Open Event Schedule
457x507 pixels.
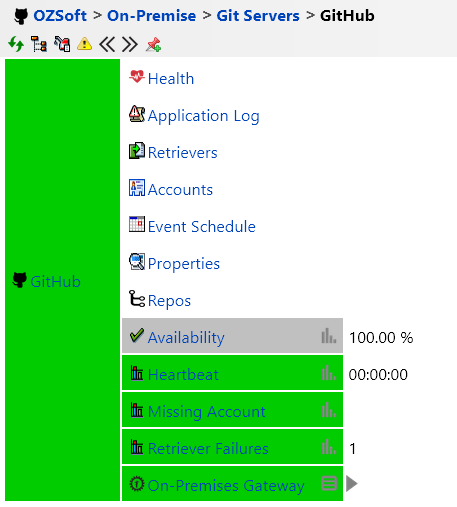pyautogui.click(x=201, y=227)
